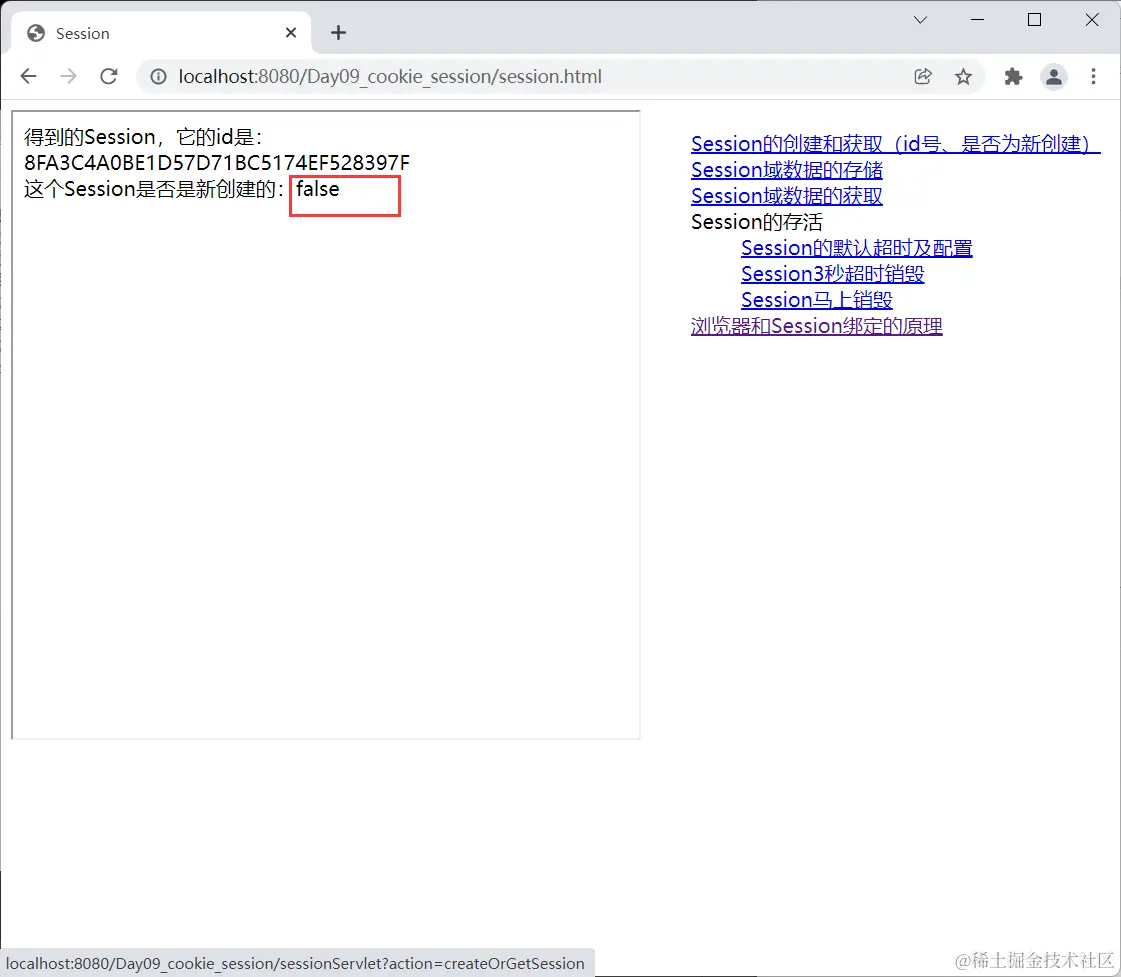Open Session的默认超时及配置 link
Viewport: 1121px width, 977px height.
(x=856, y=248)
